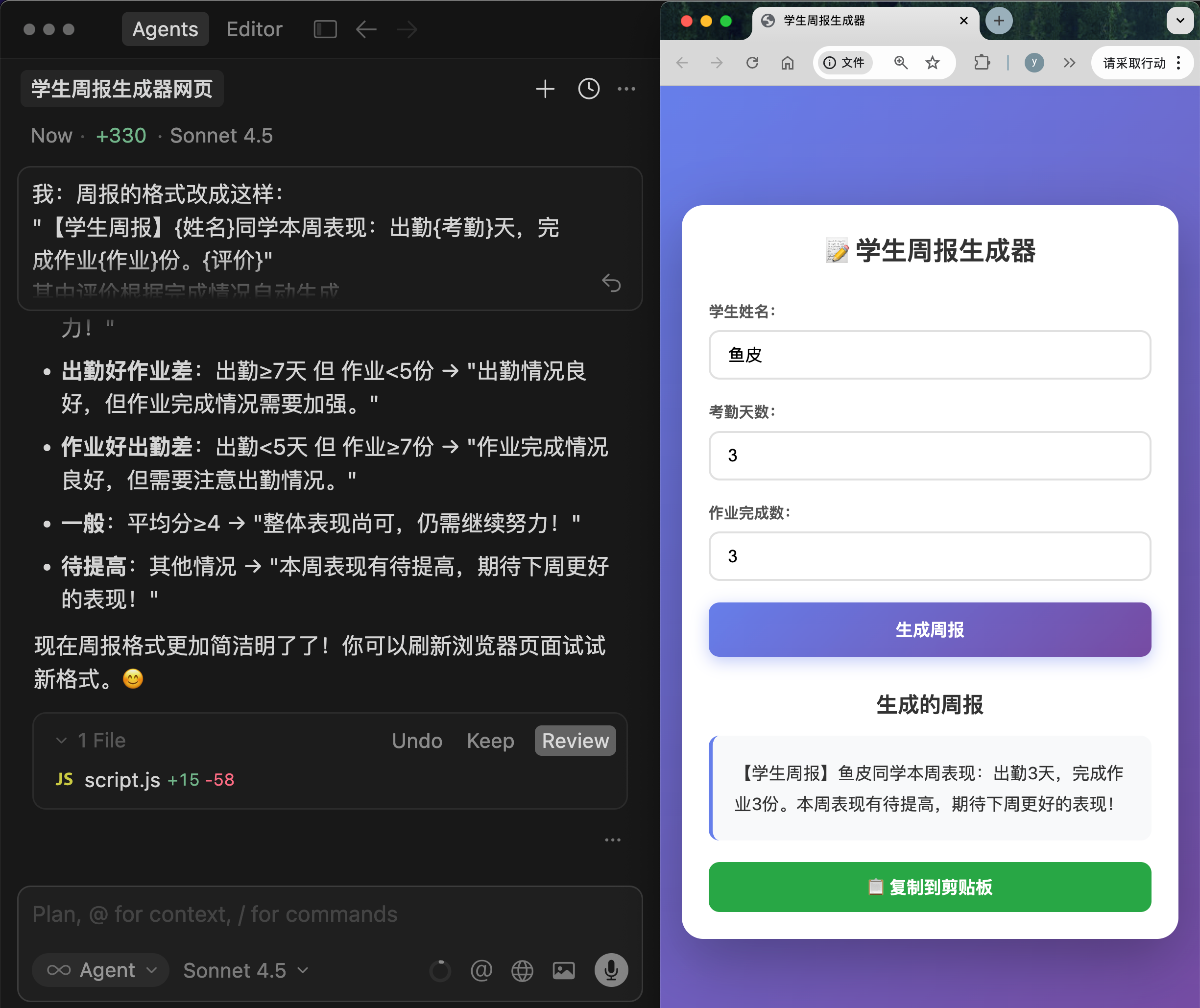Click the green 复制到剪贴板 button
Screen dimensions: 1200x1008
point(929,887)
